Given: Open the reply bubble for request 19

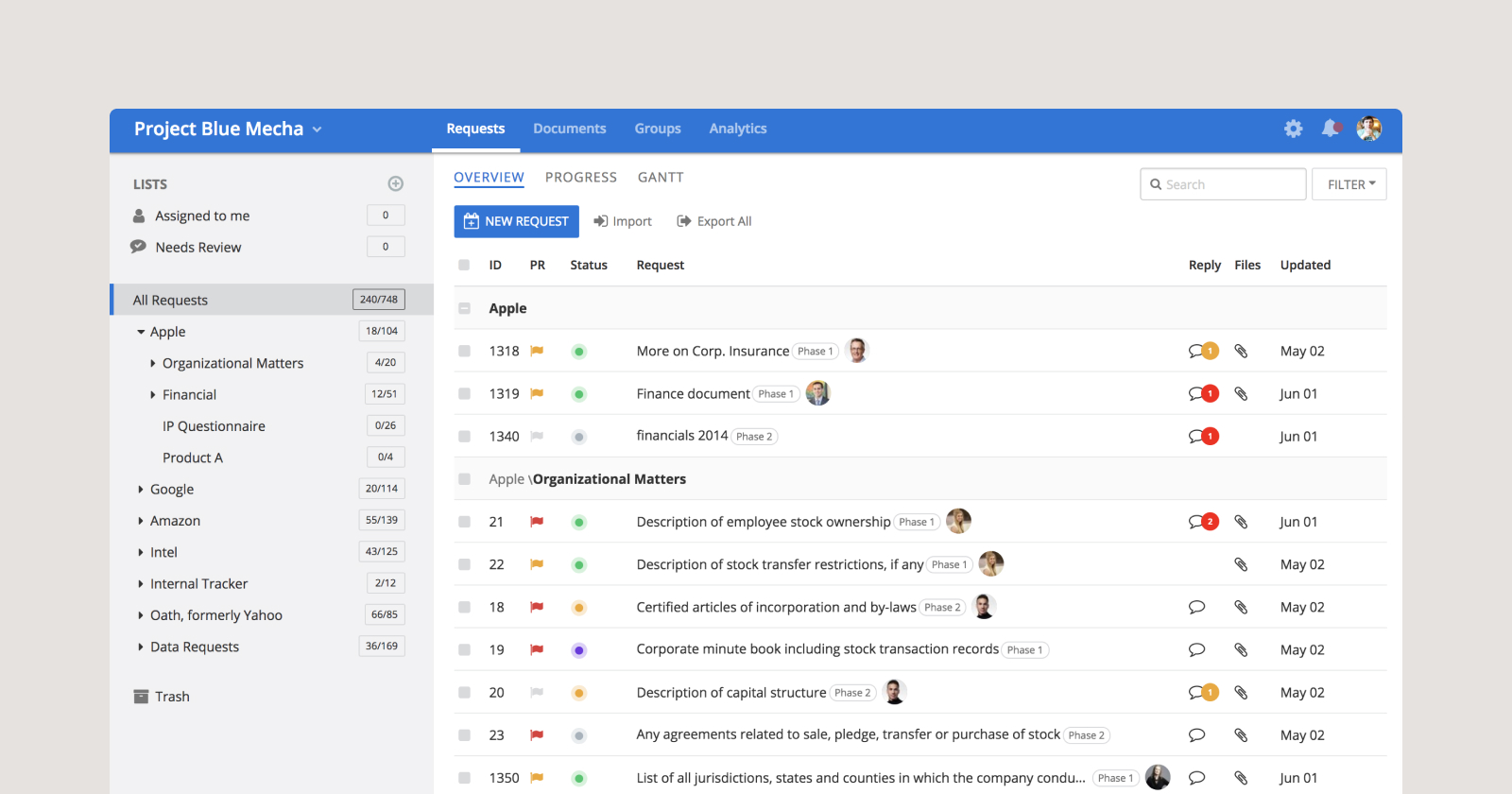Looking at the screenshot, I should click(x=1196, y=649).
